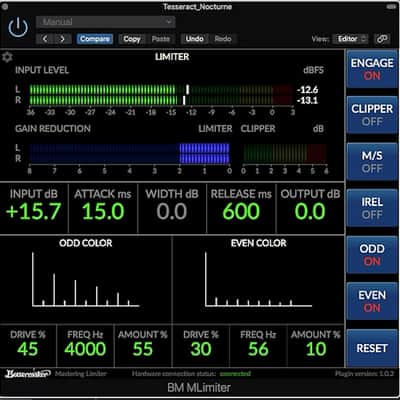Select the odd DRIVE % value 45
400x400 pixels.
[28, 349]
